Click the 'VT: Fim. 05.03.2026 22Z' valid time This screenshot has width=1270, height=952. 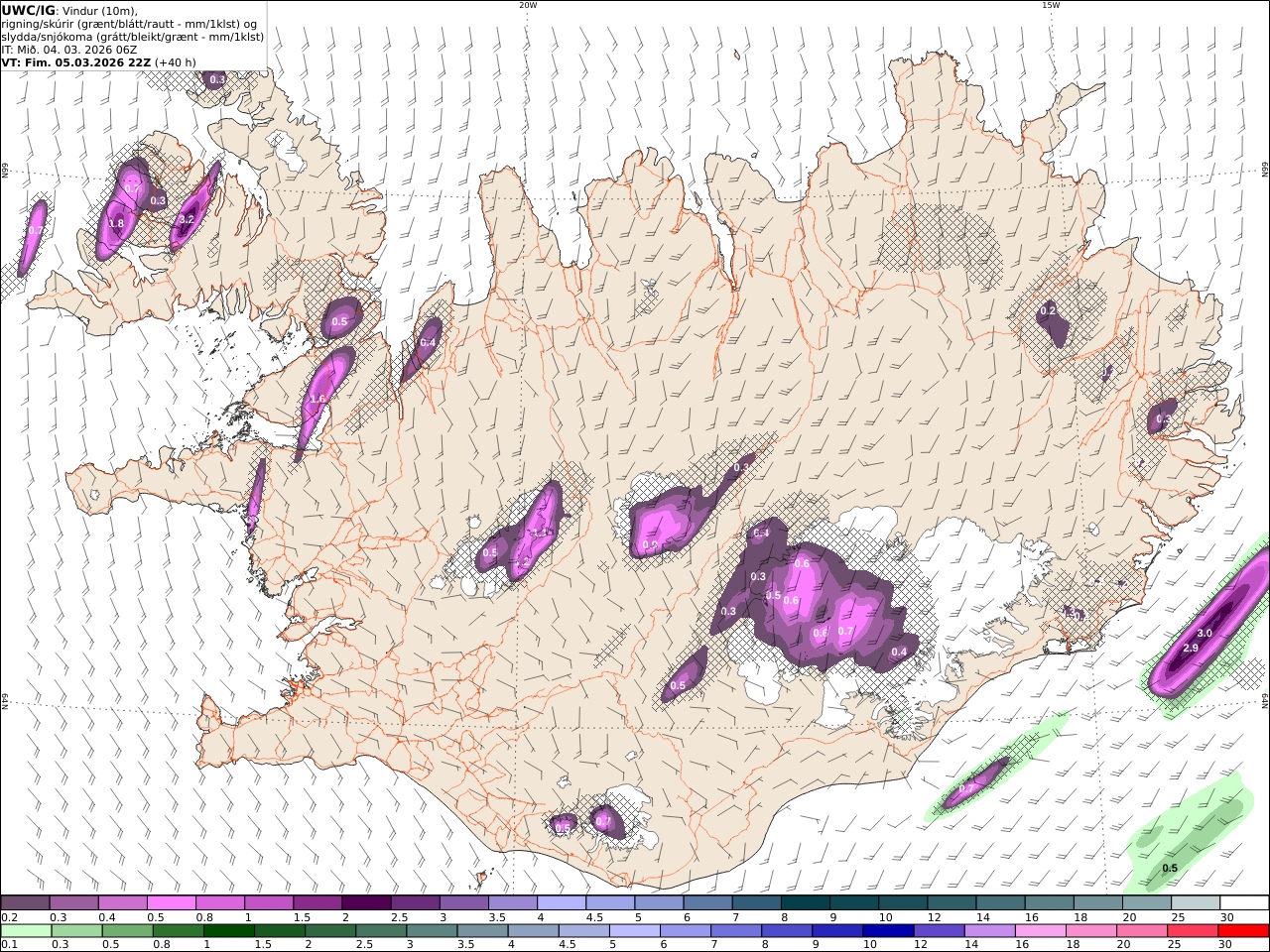pyautogui.click(x=75, y=61)
